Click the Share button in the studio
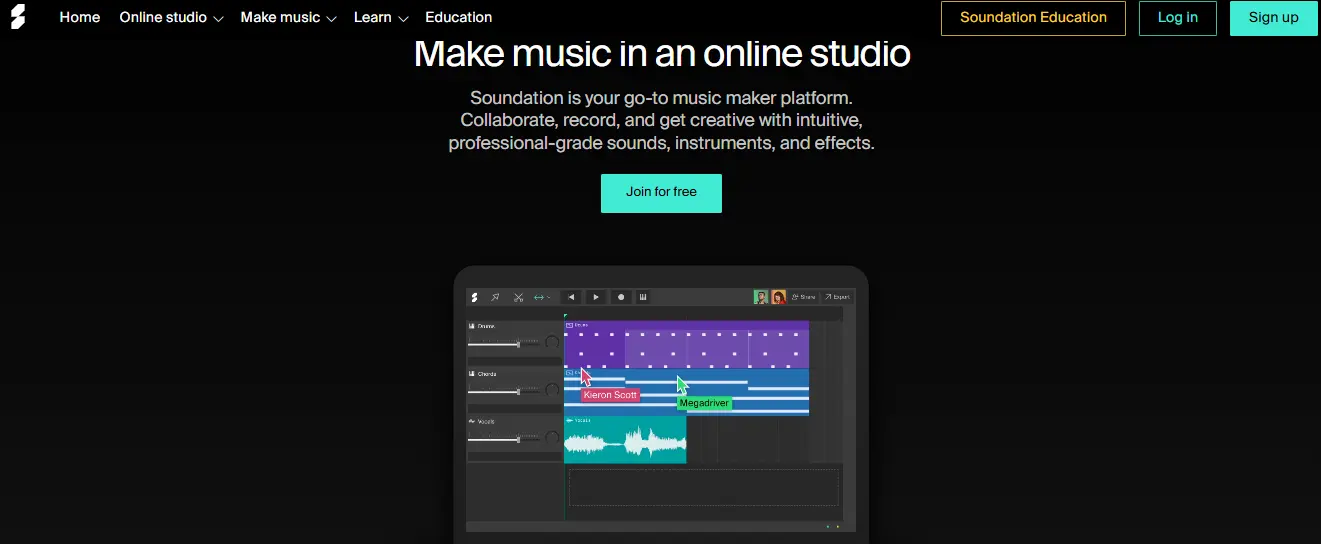The image size is (1321, 544). point(804,297)
